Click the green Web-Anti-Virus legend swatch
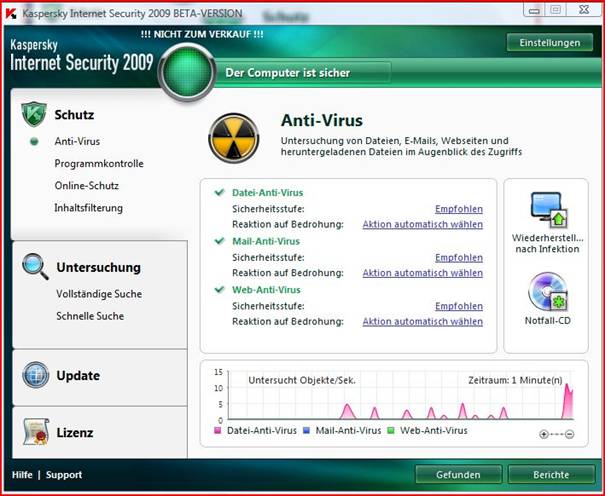605x496 pixels. pyautogui.click(x=391, y=430)
